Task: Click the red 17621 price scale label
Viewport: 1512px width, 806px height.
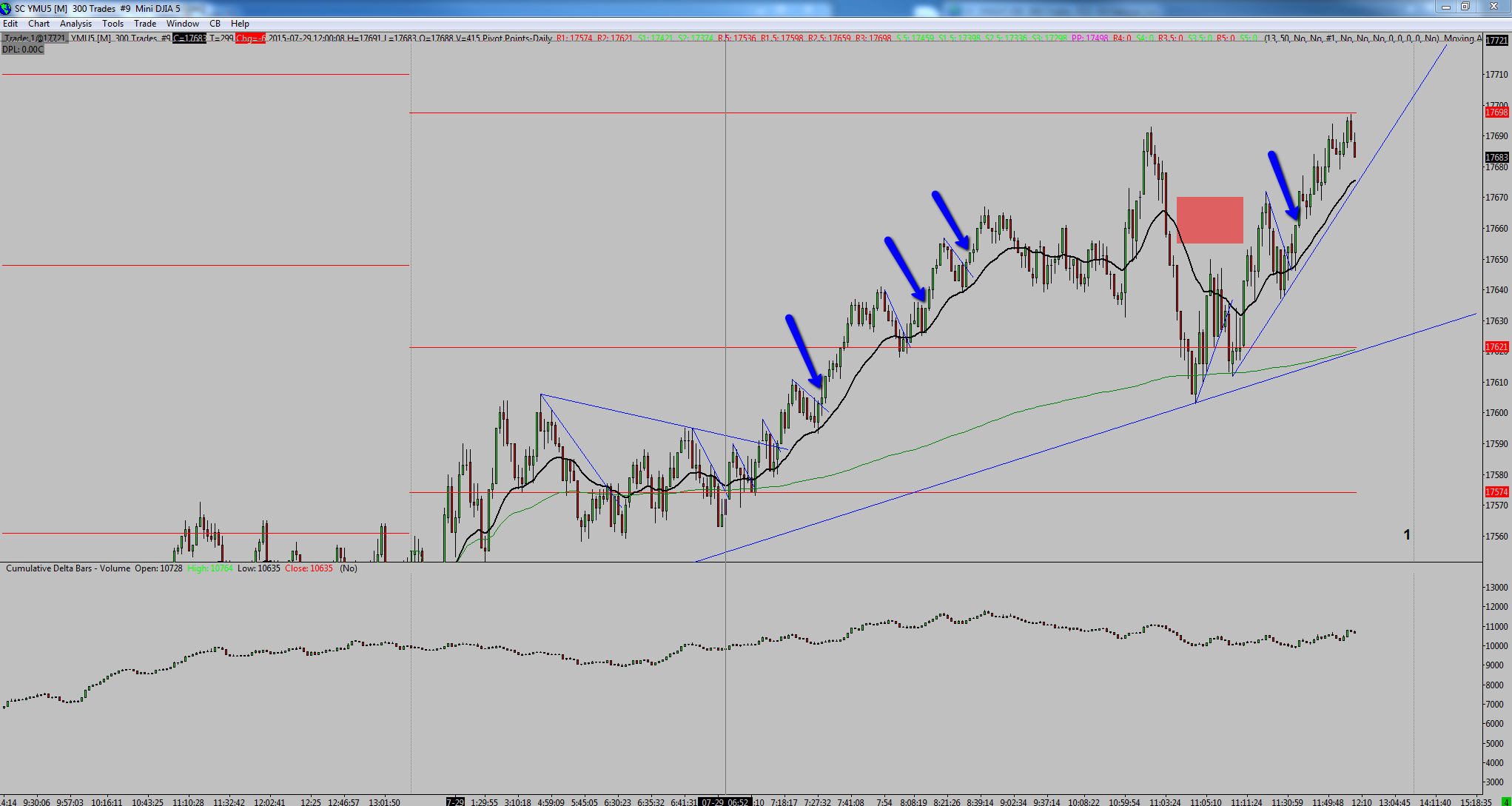Action: pos(1496,347)
